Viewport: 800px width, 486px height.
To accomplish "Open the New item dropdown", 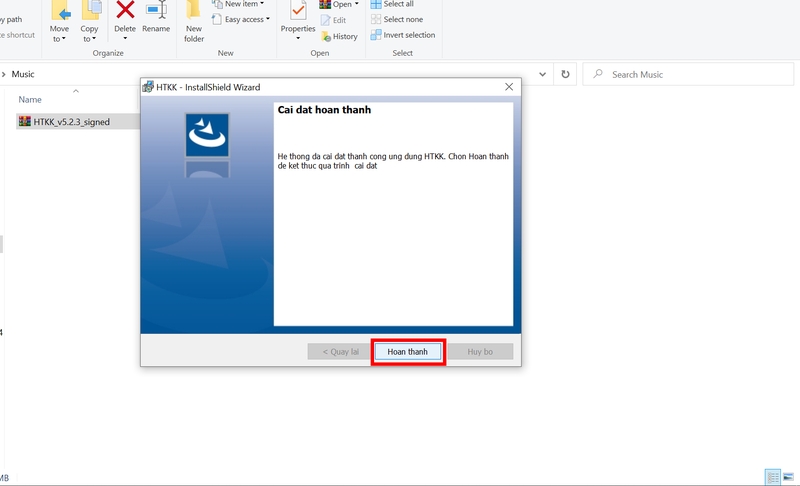I will (x=238, y=4).
